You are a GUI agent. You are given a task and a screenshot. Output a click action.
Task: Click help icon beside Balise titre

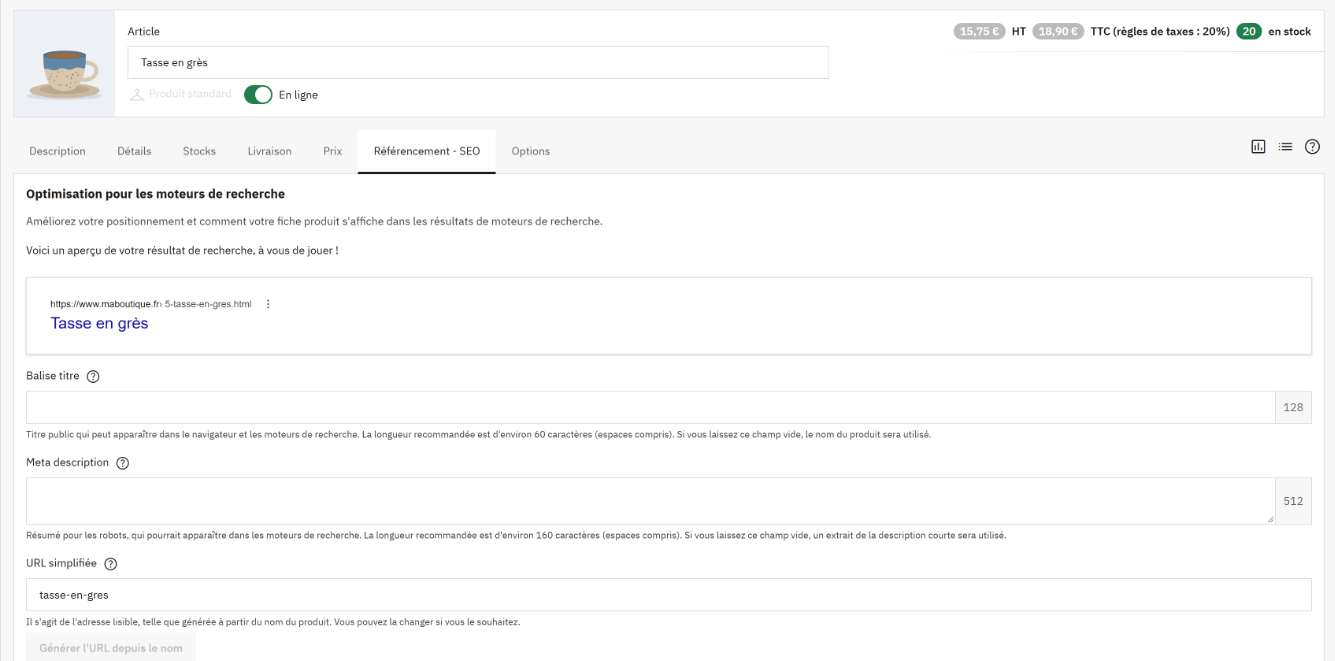[x=93, y=377]
